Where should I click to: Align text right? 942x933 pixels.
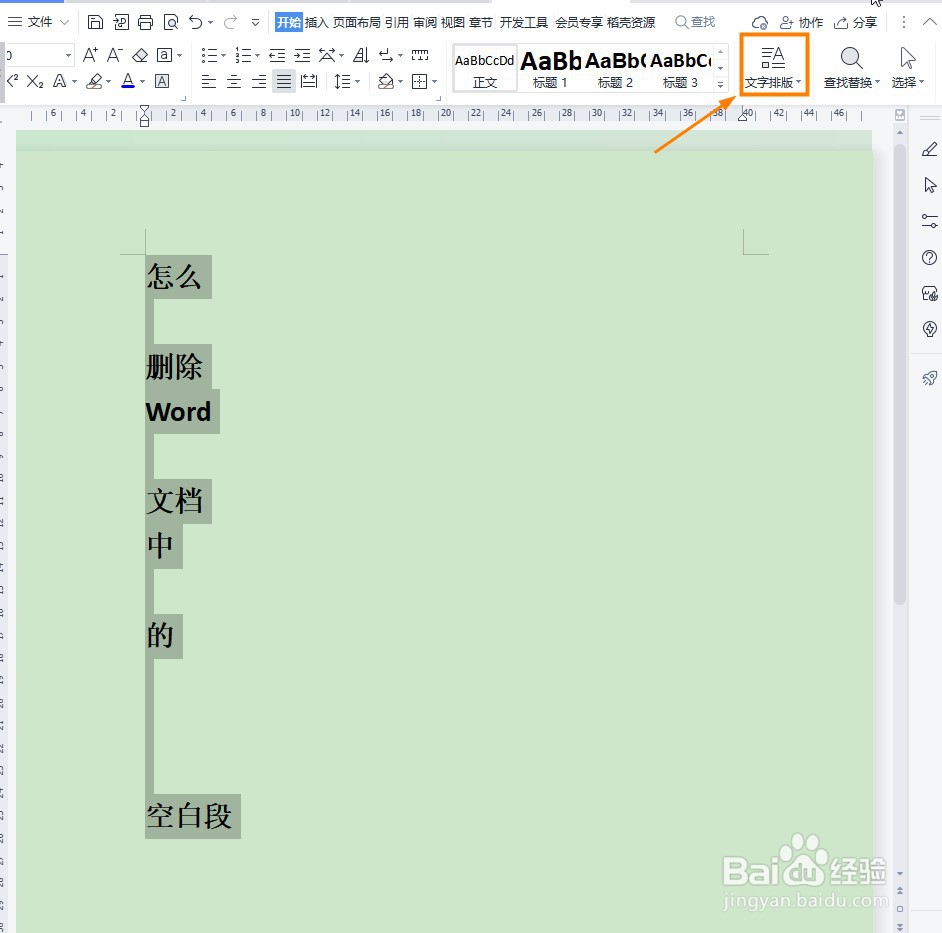(258, 81)
